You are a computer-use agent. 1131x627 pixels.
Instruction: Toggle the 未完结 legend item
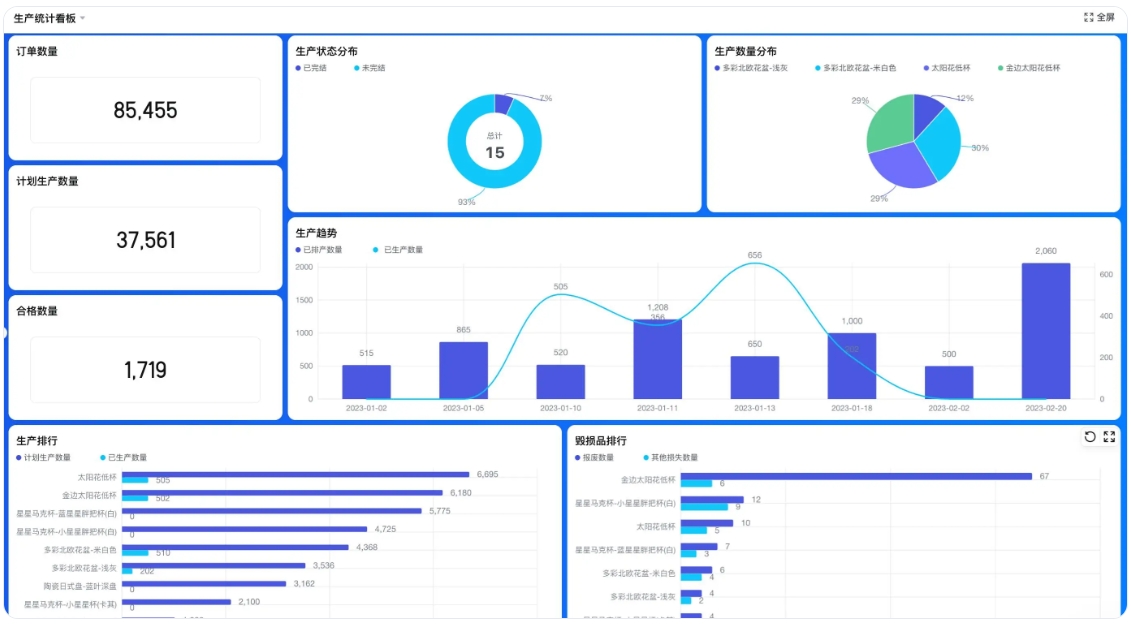(x=368, y=68)
